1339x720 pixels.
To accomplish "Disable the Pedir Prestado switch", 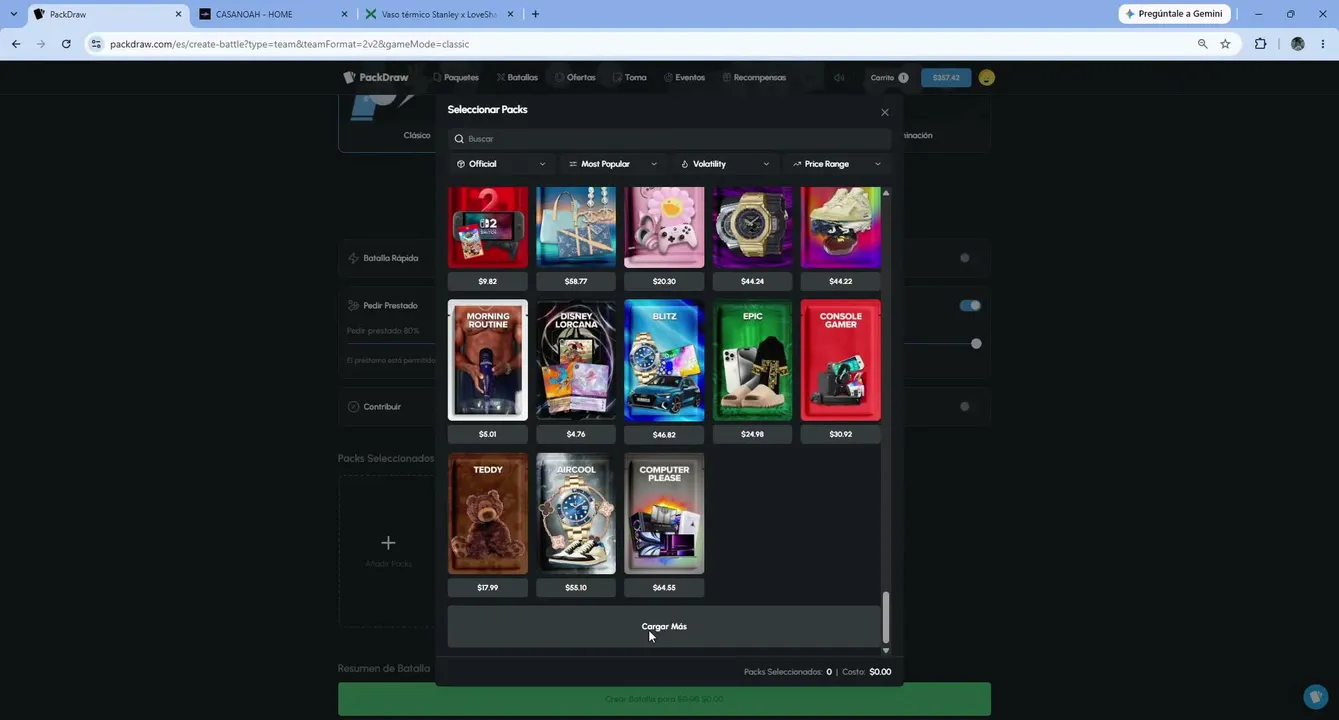I will (x=970, y=305).
